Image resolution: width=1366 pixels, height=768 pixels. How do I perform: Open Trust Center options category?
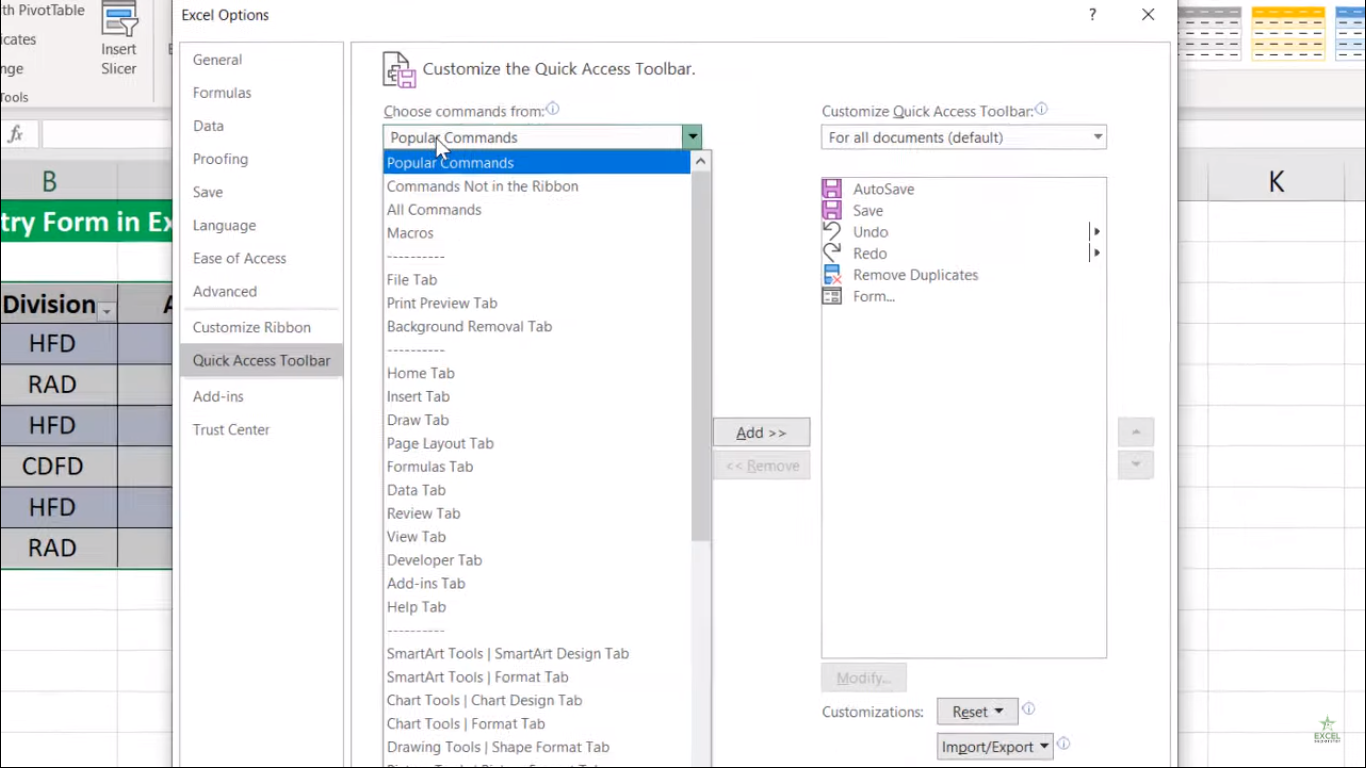point(261,429)
